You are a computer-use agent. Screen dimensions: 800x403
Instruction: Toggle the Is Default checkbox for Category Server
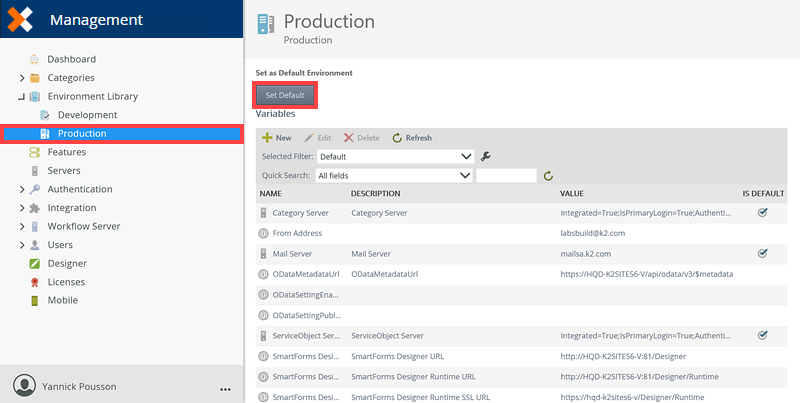(762, 213)
